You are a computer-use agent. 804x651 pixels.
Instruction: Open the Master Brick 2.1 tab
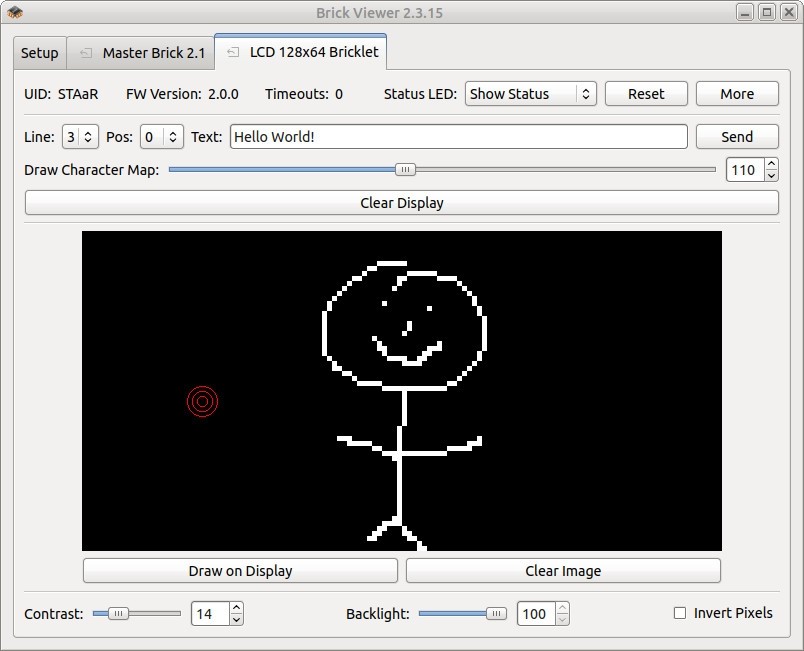click(x=140, y=53)
